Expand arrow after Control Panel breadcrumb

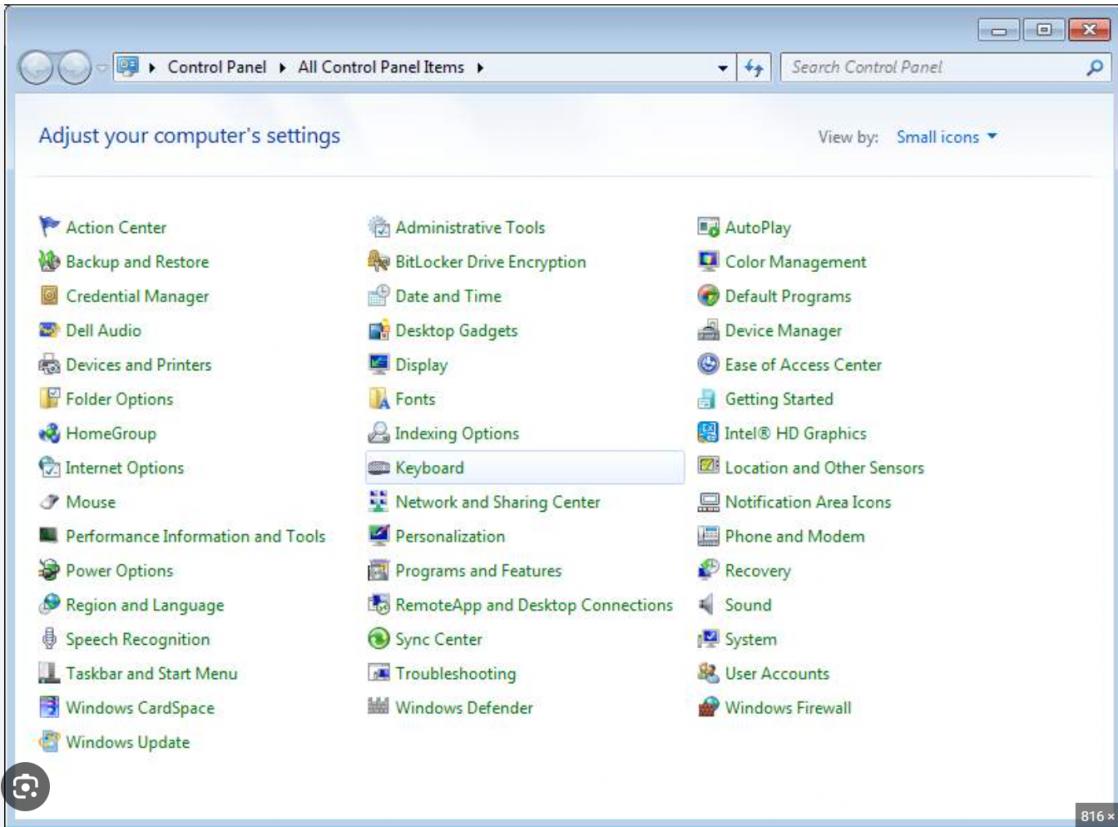click(282, 68)
